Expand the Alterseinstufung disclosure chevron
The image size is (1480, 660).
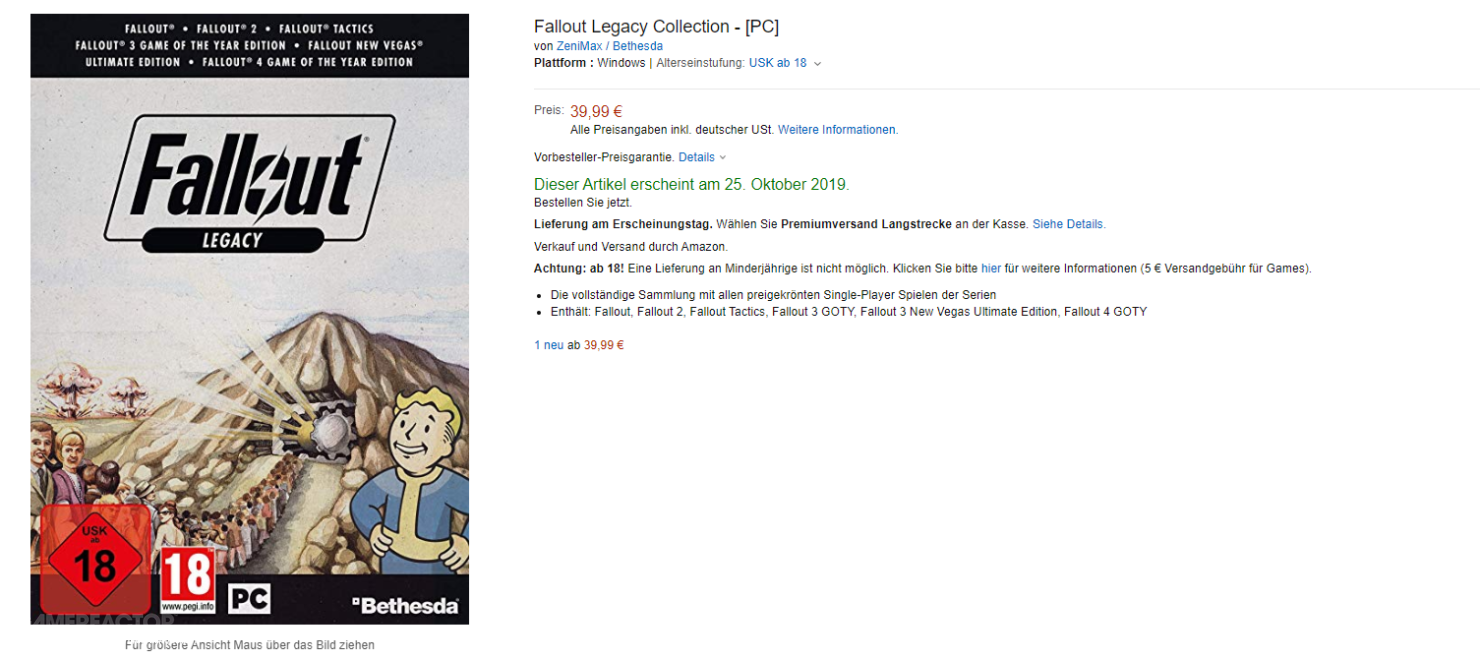(x=818, y=63)
